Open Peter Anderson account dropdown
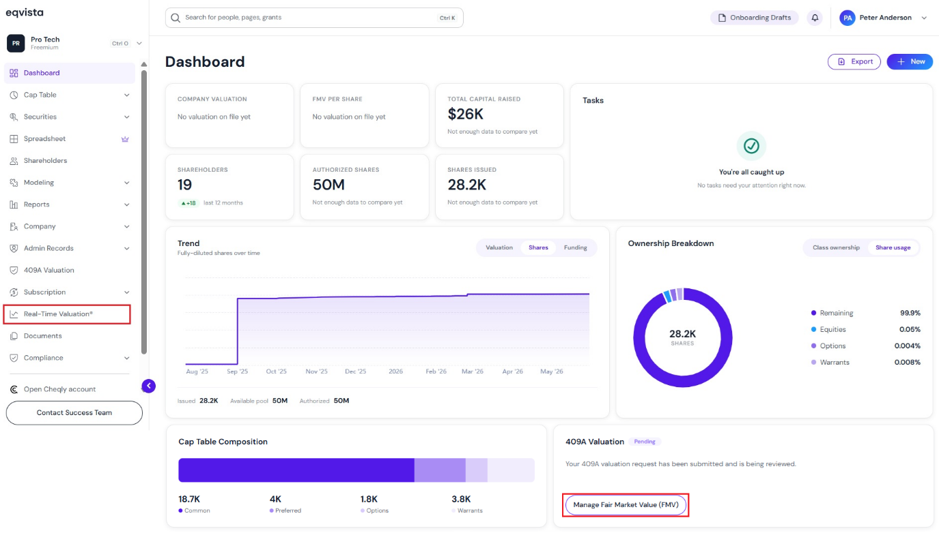The image size is (939, 533). [x=924, y=18]
